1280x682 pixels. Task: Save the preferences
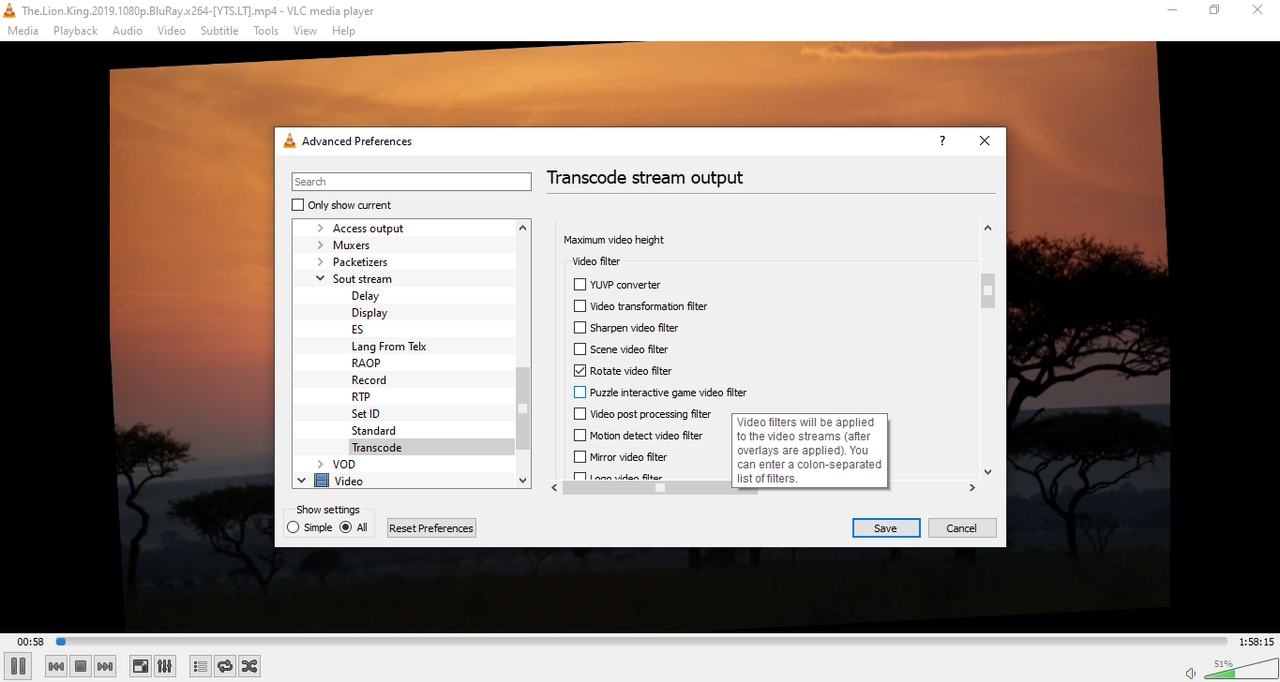click(886, 528)
